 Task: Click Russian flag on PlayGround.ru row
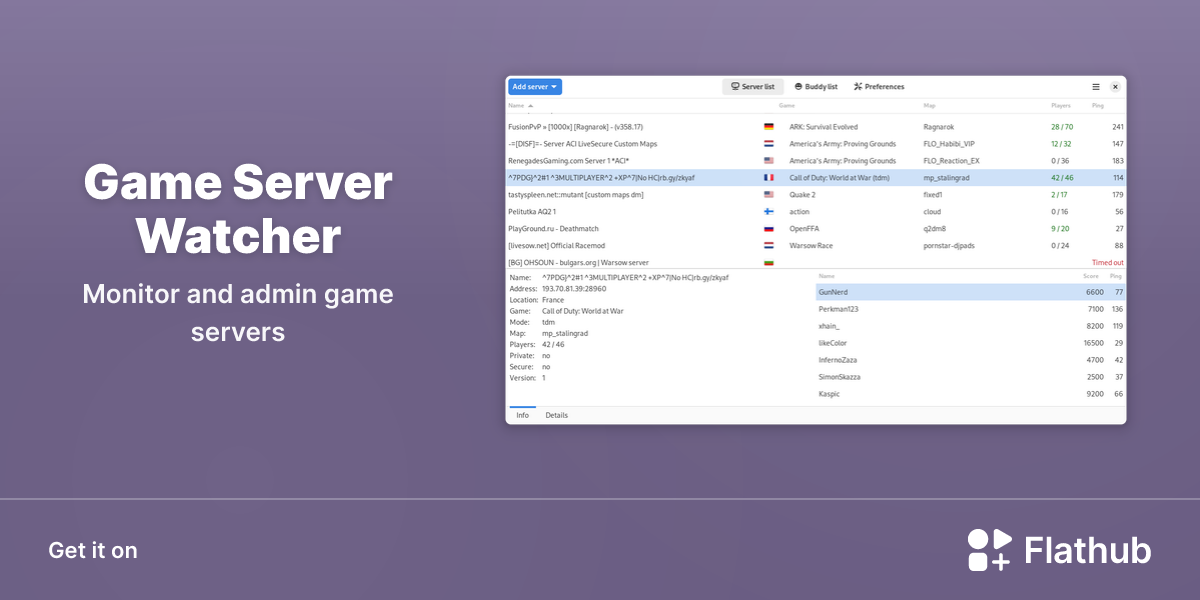tap(769, 229)
